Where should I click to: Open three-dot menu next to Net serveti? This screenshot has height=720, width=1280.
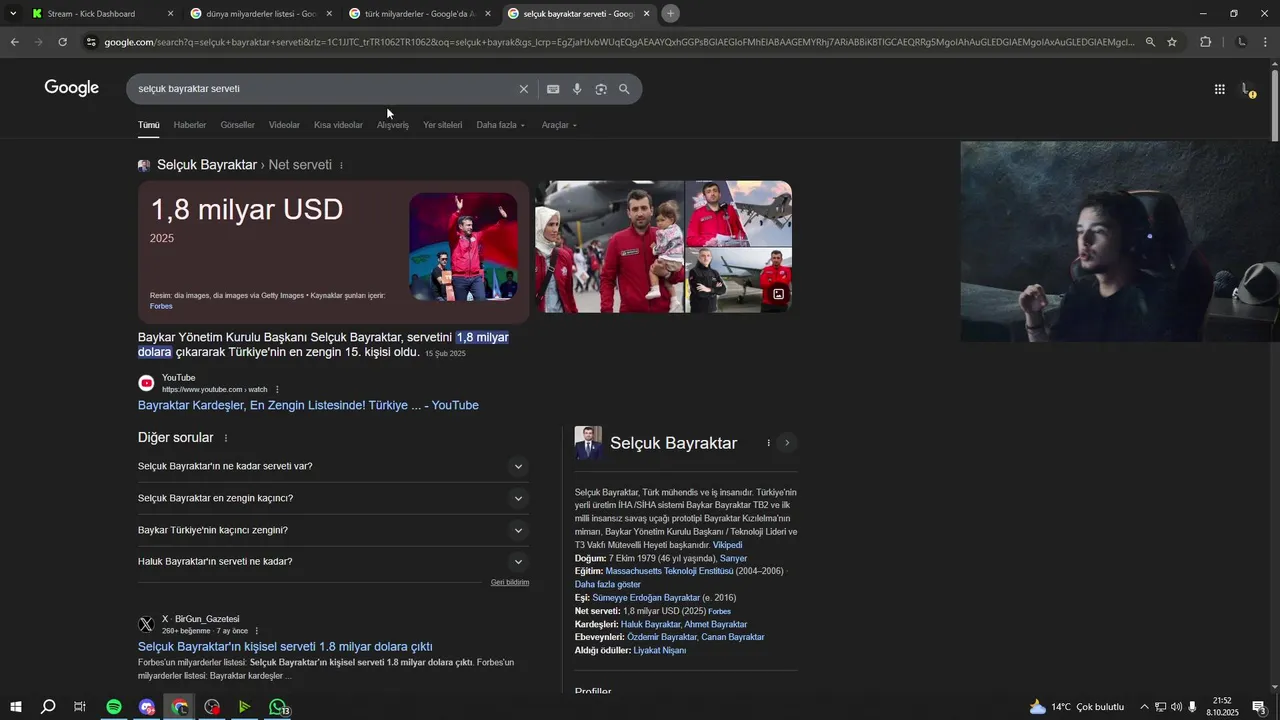341,165
